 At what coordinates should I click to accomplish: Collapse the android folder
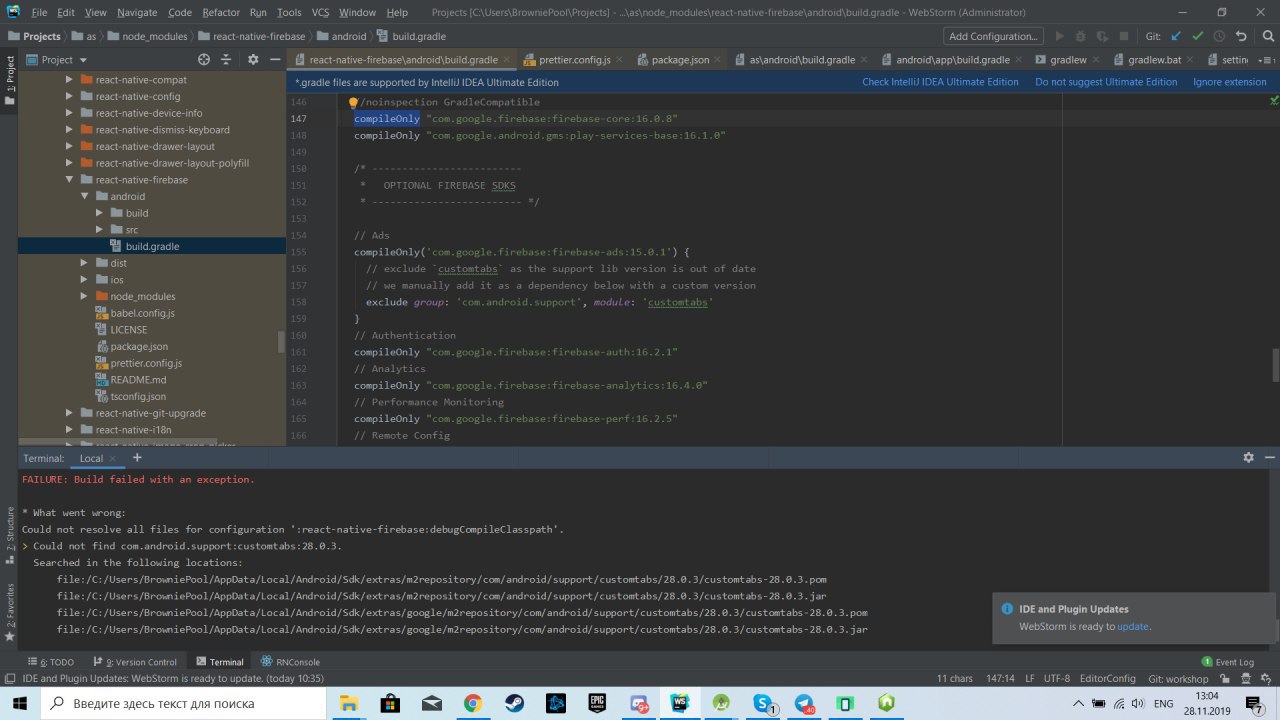point(85,197)
